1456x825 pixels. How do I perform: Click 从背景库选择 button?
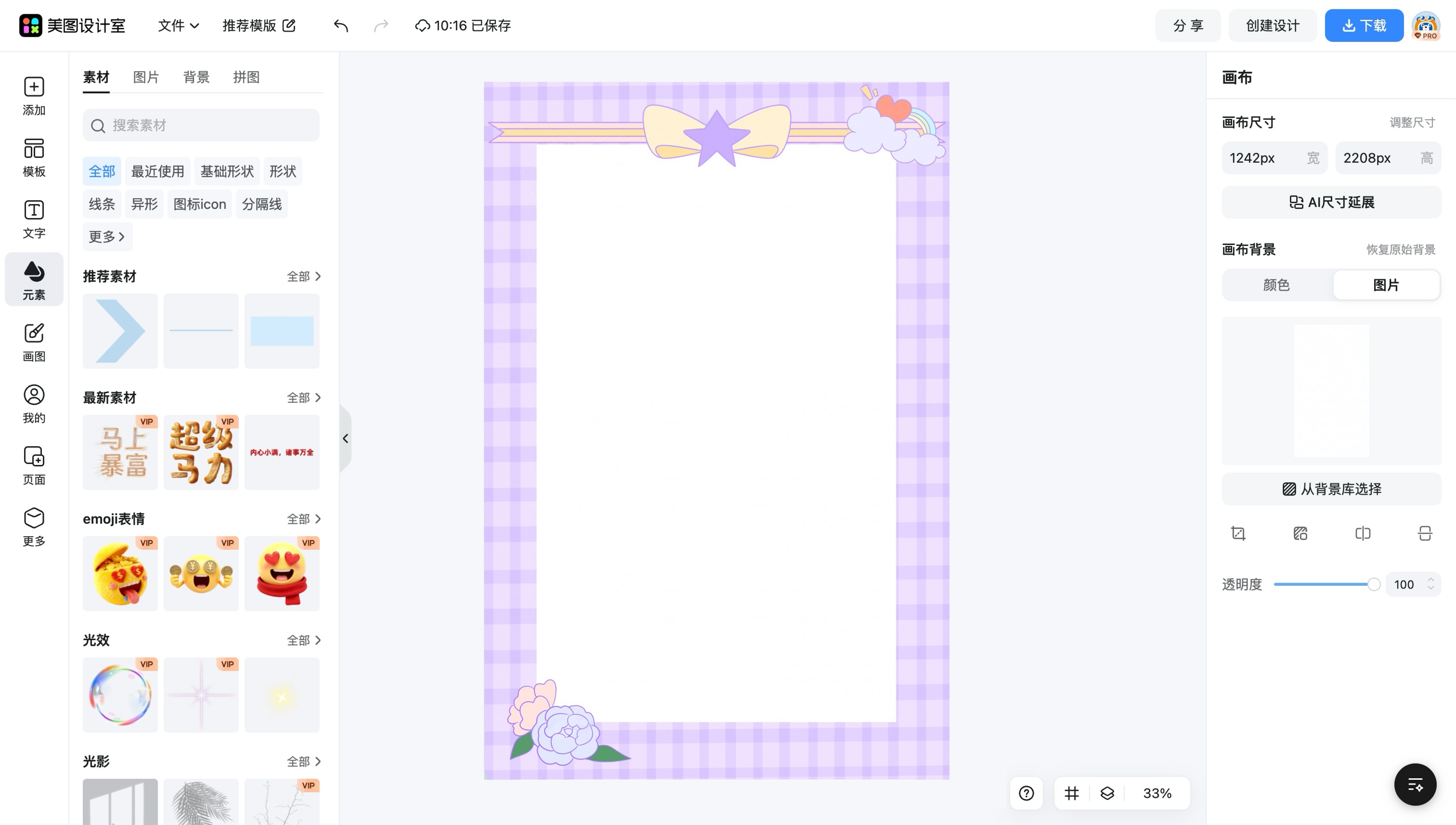(x=1331, y=489)
